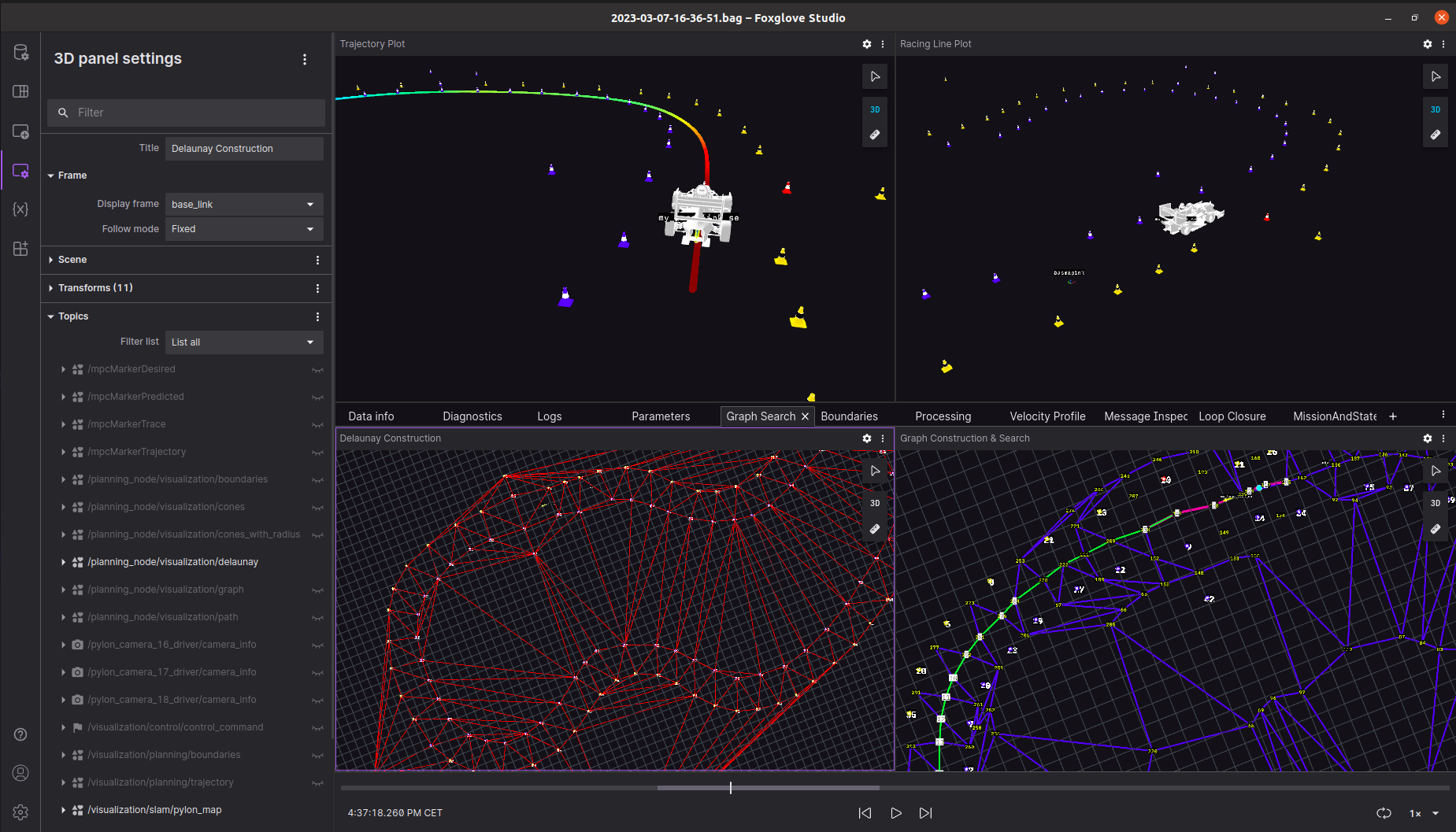1456x832 pixels.
Task: Click the measure ruler icon in Trajectory Plot
Action: click(875, 135)
